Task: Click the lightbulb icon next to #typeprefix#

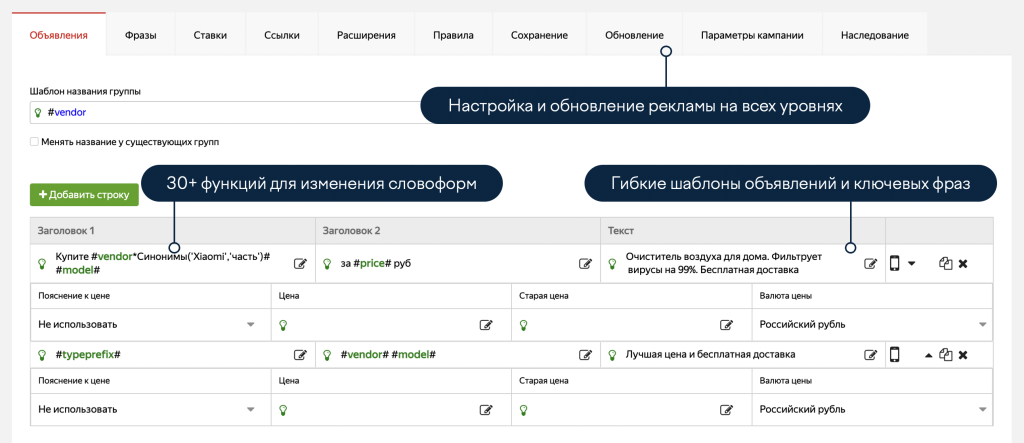Action: pos(42,355)
